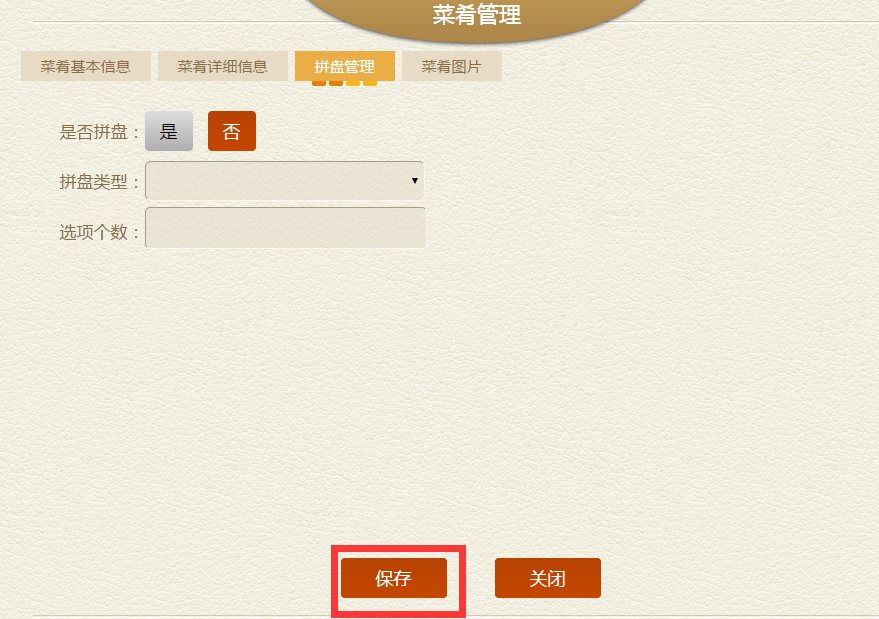879x619 pixels.
Task: Focus the 选项个数 input field
Action: [285, 228]
